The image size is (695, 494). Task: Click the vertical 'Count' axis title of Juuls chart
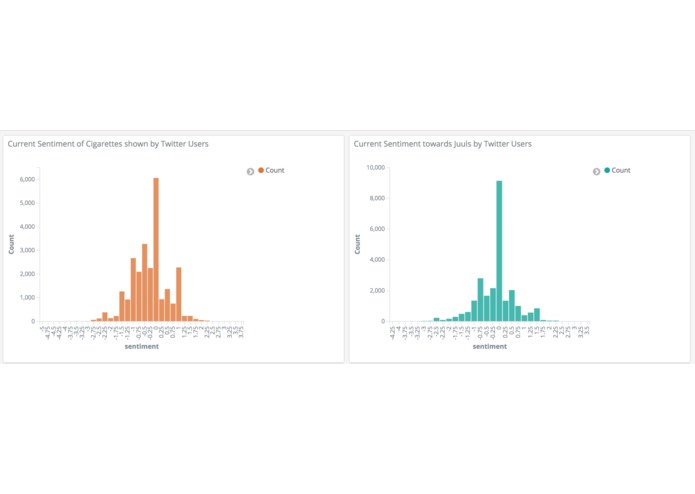[357, 245]
